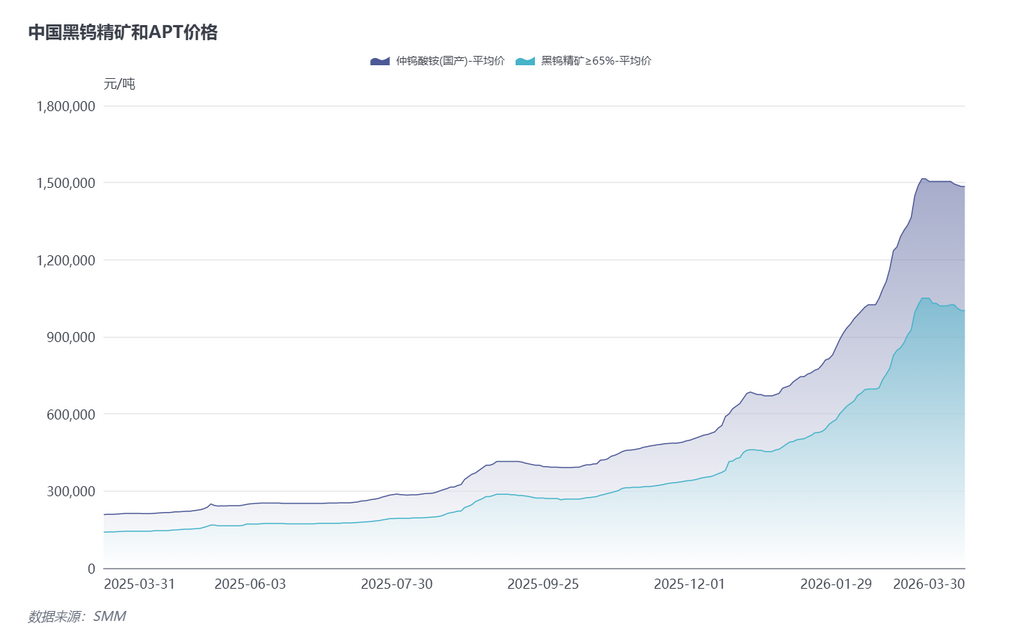The height and width of the screenshot is (643, 1024).
Task: Select the 1,500,000 y-axis label
Action: click(x=64, y=183)
